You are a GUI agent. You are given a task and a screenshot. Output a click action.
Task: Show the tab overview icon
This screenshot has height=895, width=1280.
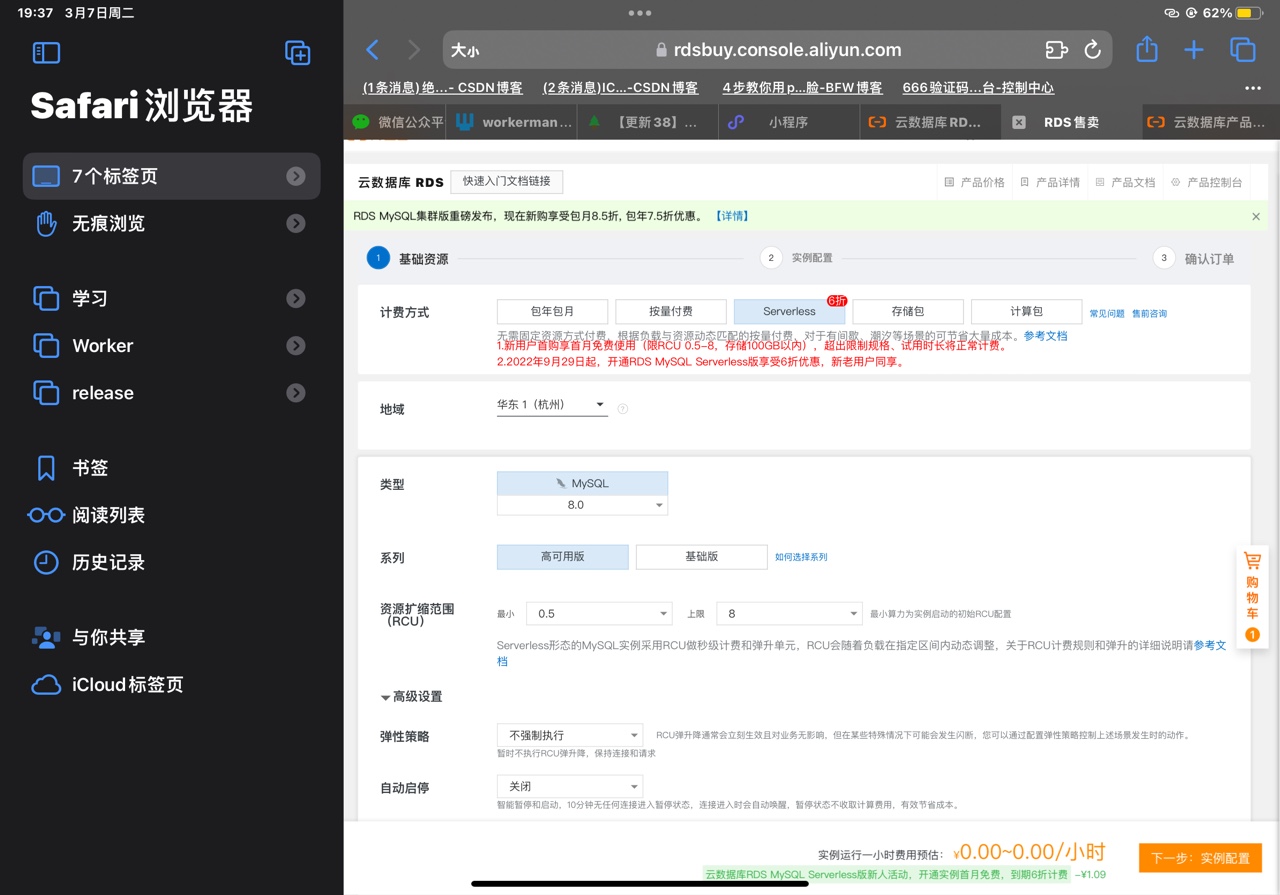point(1242,50)
